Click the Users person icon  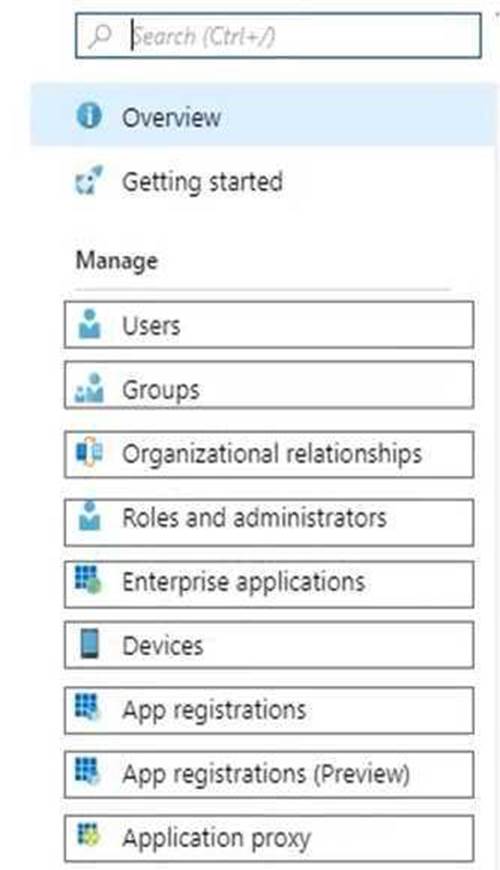(89, 325)
